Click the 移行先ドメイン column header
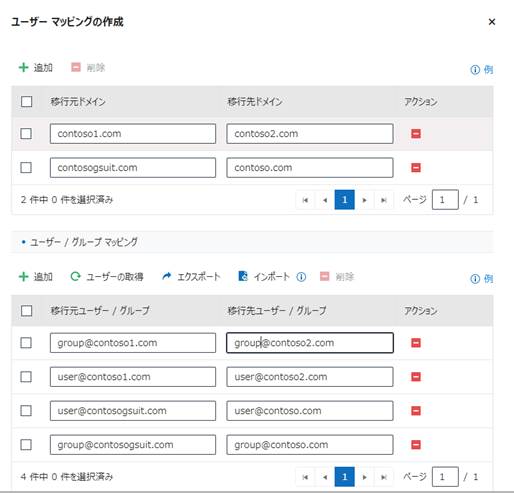Screen dimensions: 514x493 pos(255,102)
